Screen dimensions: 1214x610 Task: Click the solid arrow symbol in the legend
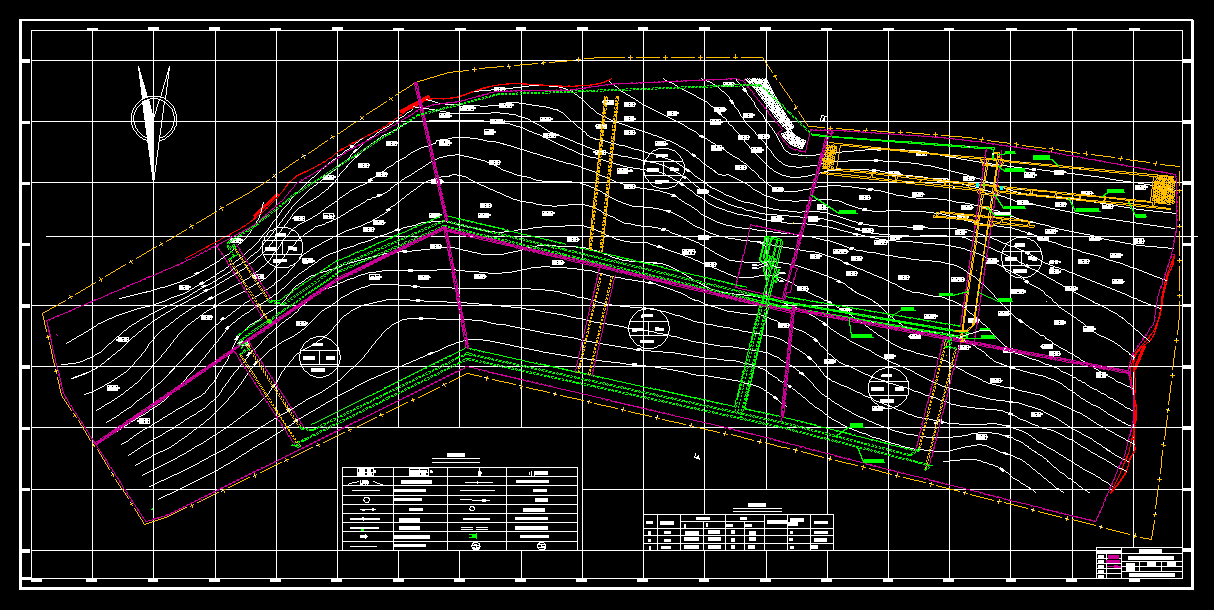tap(366, 536)
